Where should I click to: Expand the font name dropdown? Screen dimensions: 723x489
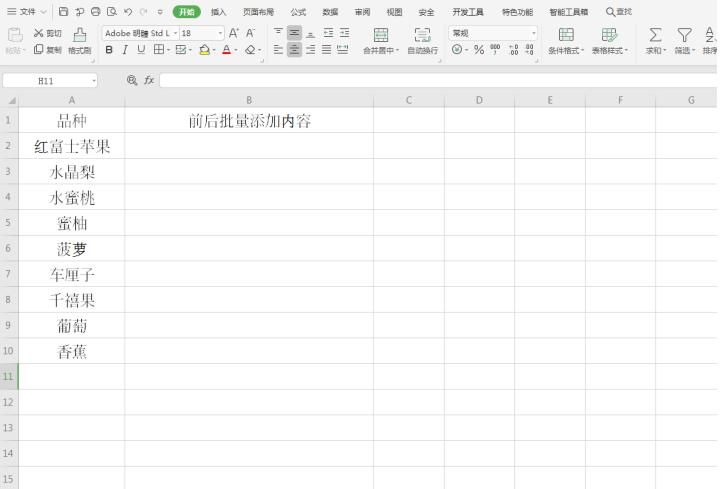pos(175,33)
